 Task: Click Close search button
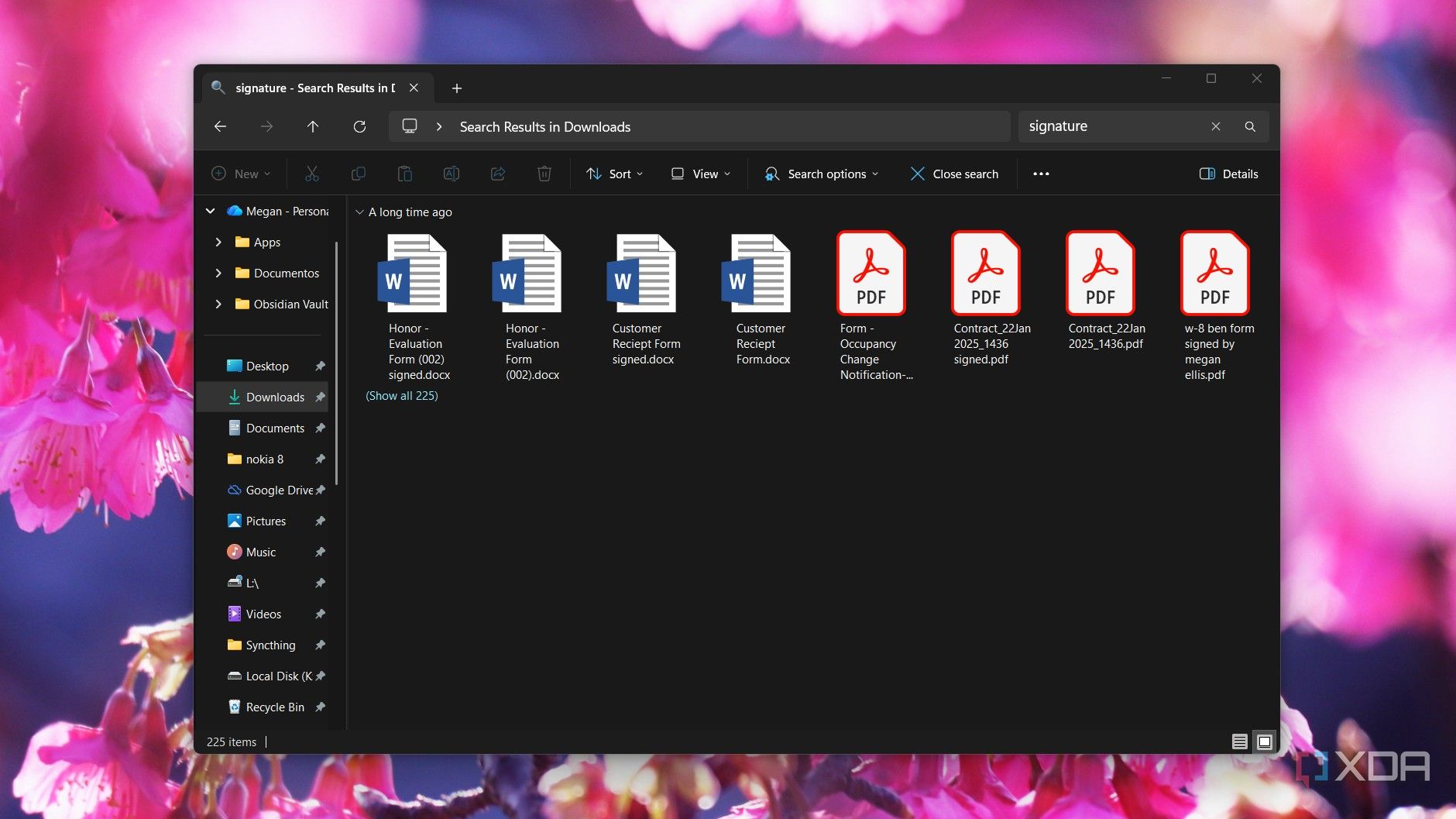tap(955, 174)
